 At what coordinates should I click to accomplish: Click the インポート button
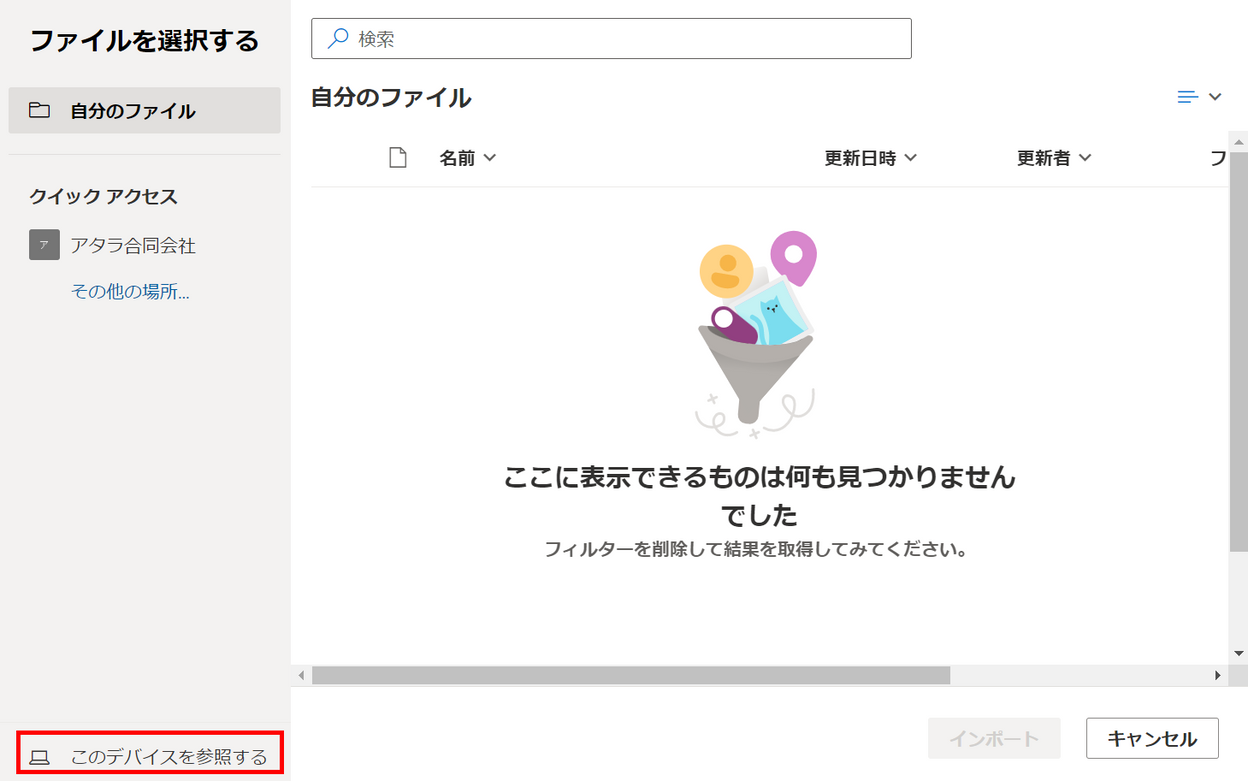[x=995, y=739]
